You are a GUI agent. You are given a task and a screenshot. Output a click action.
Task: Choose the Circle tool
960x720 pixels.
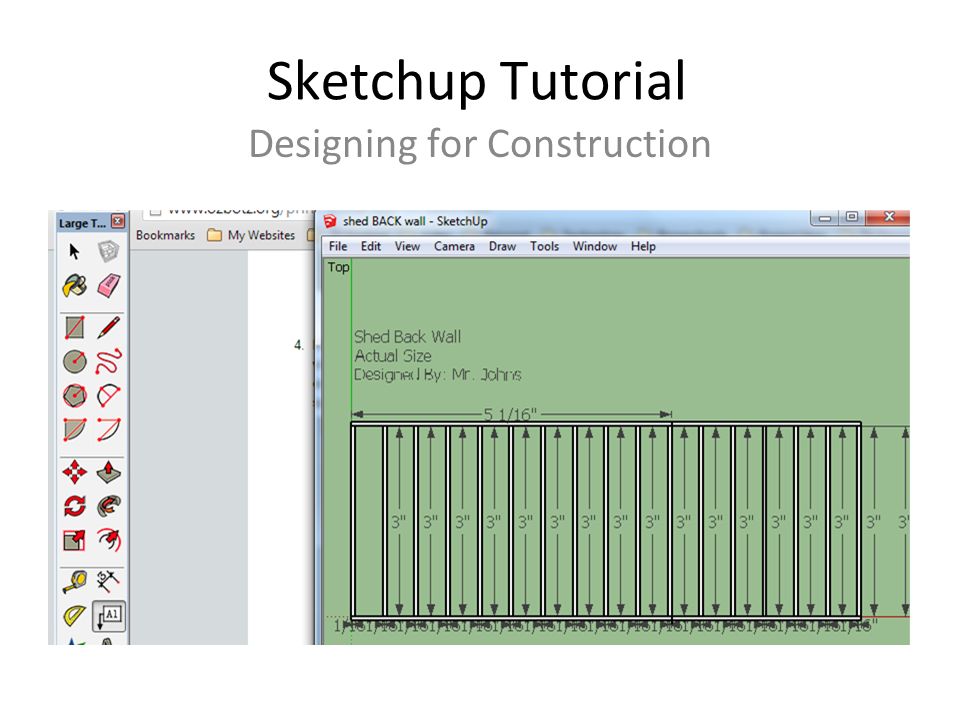tap(75, 361)
